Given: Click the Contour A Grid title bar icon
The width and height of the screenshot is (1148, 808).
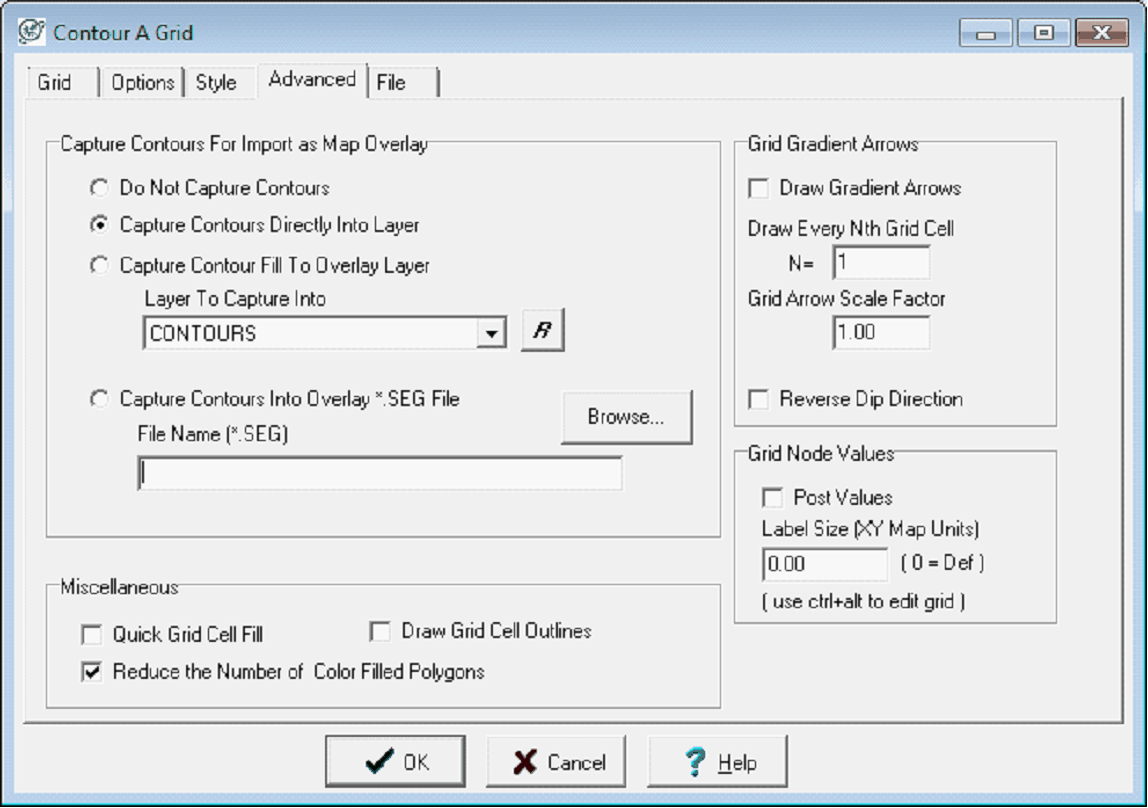Looking at the screenshot, I should (x=32, y=32).
